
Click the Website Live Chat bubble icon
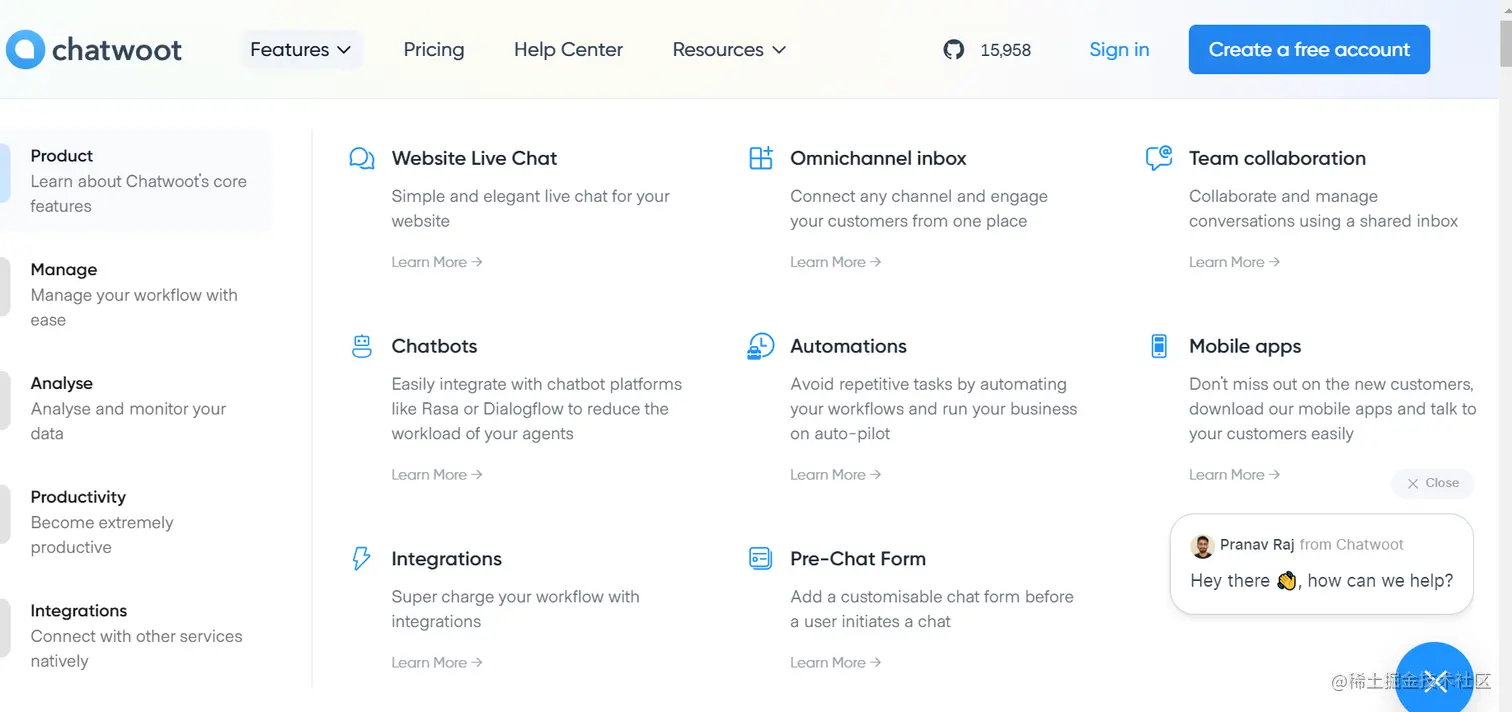[362, 158]
